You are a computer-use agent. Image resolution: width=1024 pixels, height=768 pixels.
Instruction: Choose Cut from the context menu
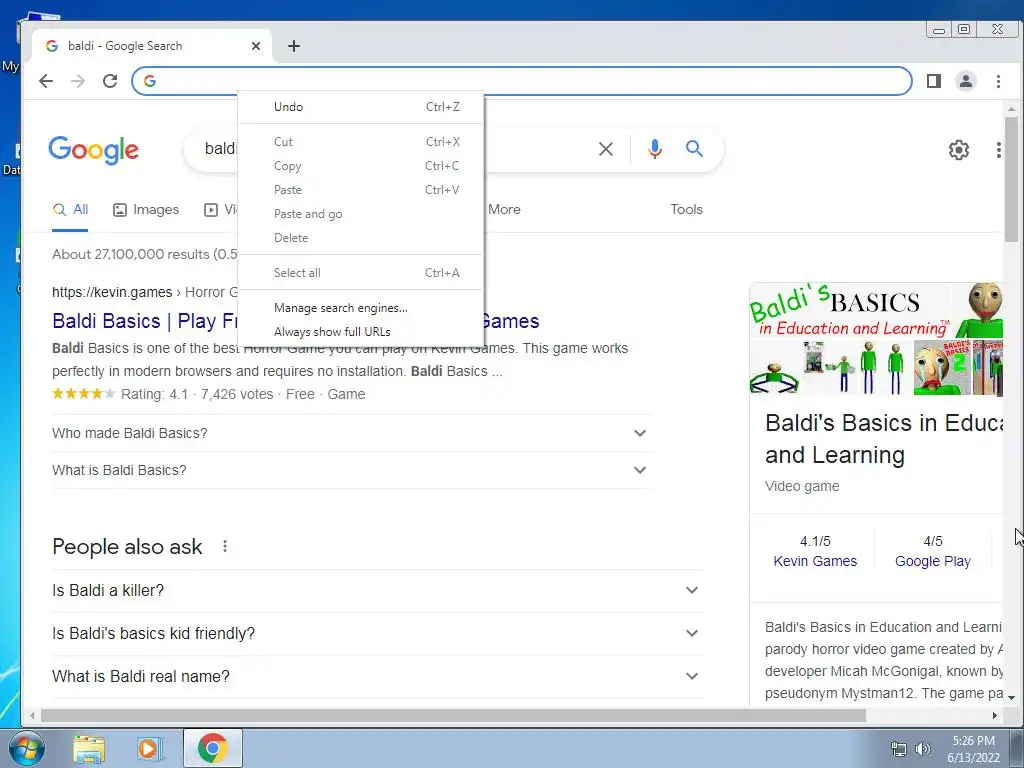pyautogui.click(x=360, y=142)
